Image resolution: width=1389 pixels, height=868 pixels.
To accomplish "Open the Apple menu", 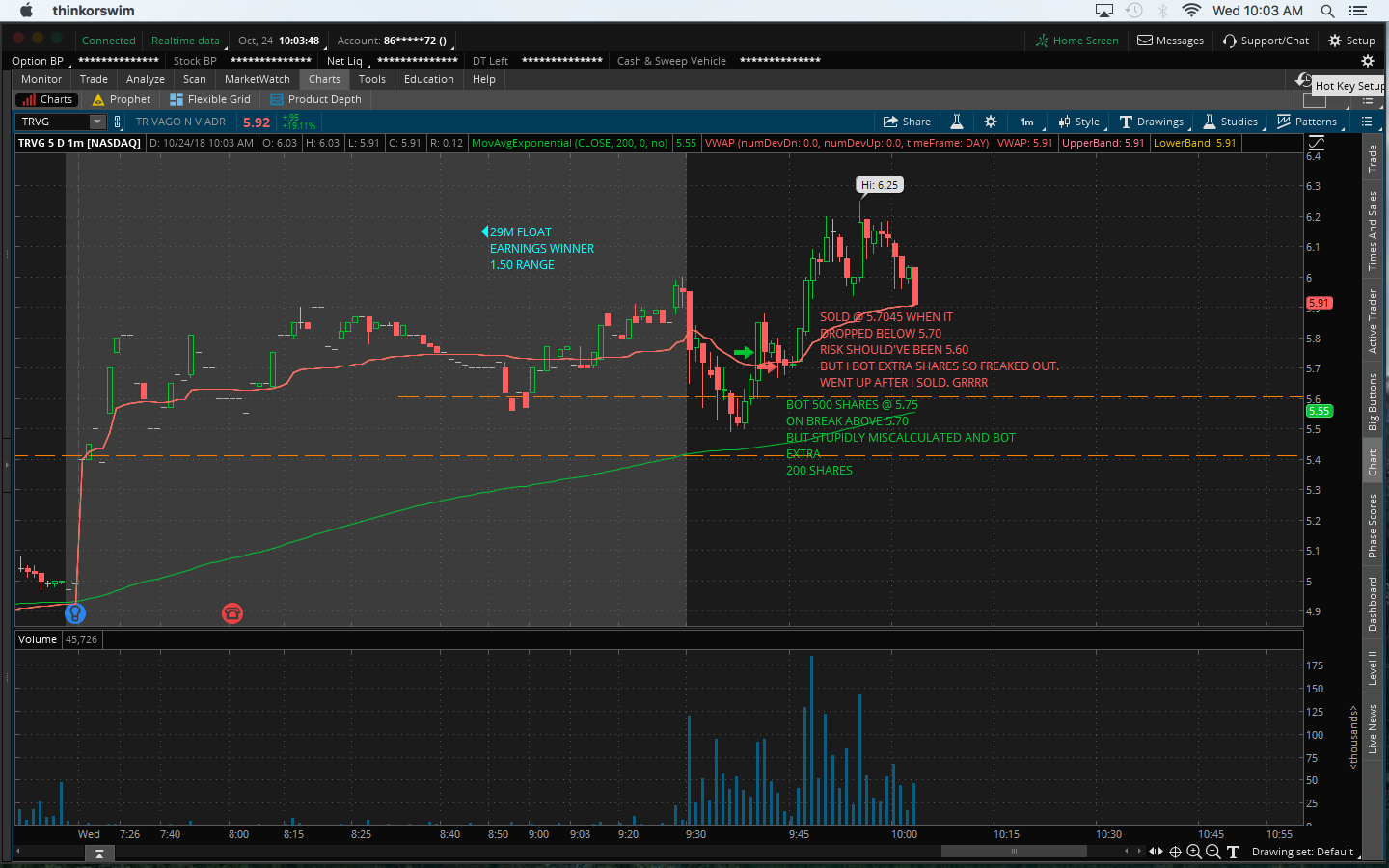I will [26, 11].
